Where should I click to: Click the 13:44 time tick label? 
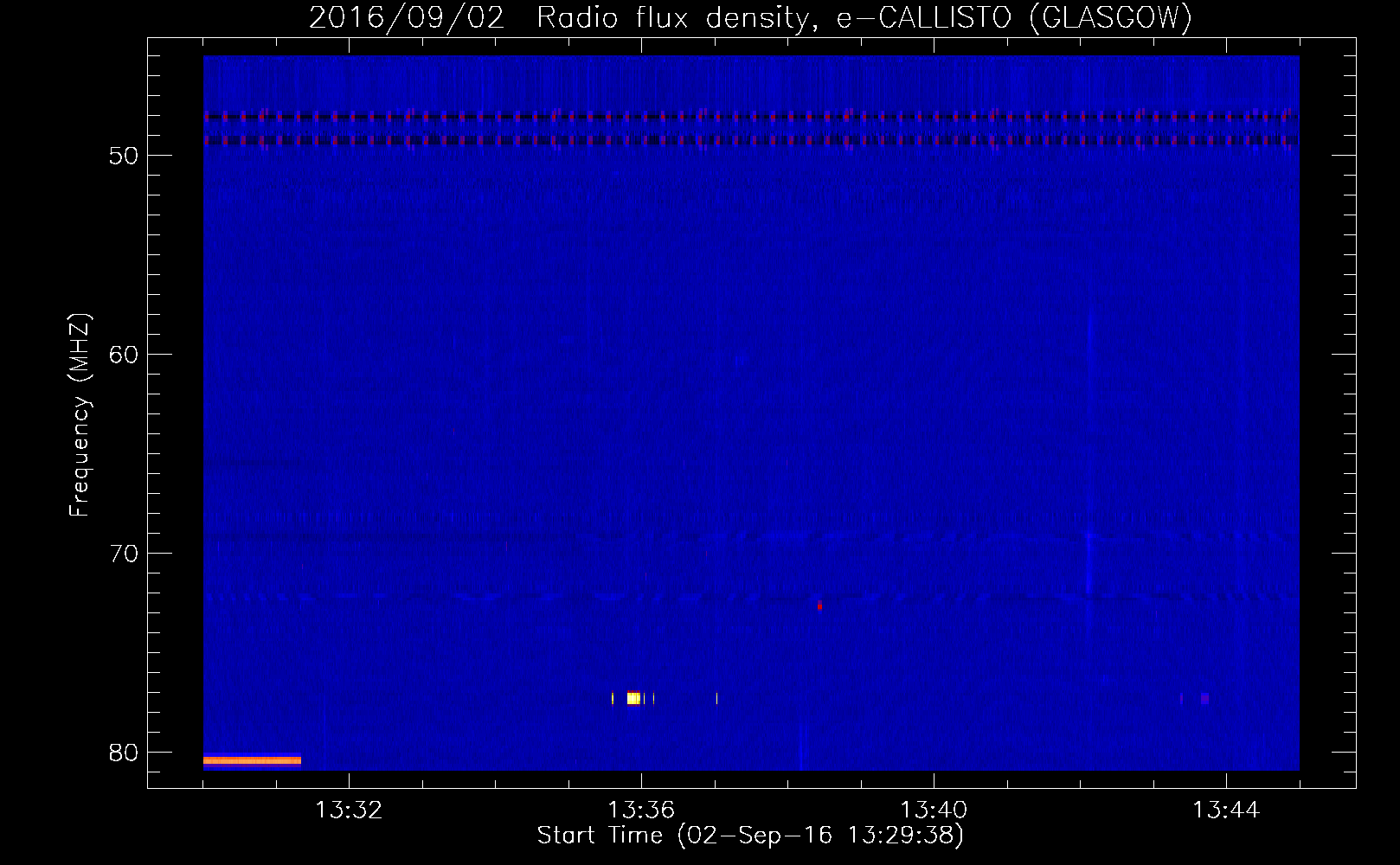click(1226, 811)
